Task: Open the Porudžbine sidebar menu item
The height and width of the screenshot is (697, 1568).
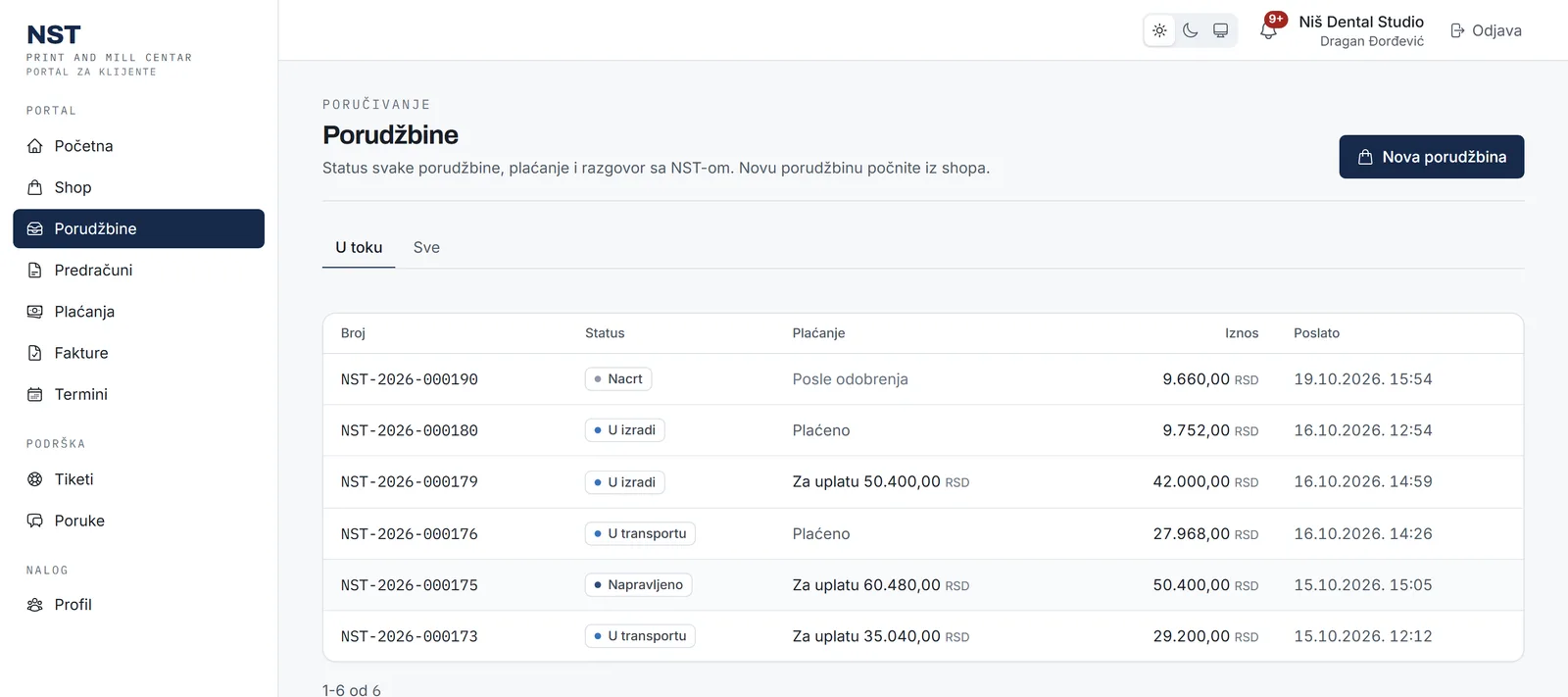Action: click(x=138, y=228)
